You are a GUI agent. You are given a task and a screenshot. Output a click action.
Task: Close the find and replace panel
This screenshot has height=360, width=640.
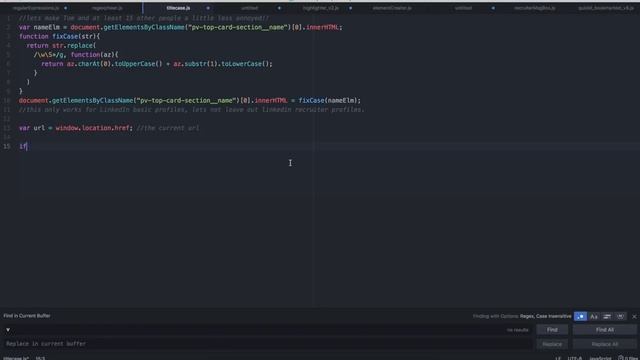[x=634, y=316]
